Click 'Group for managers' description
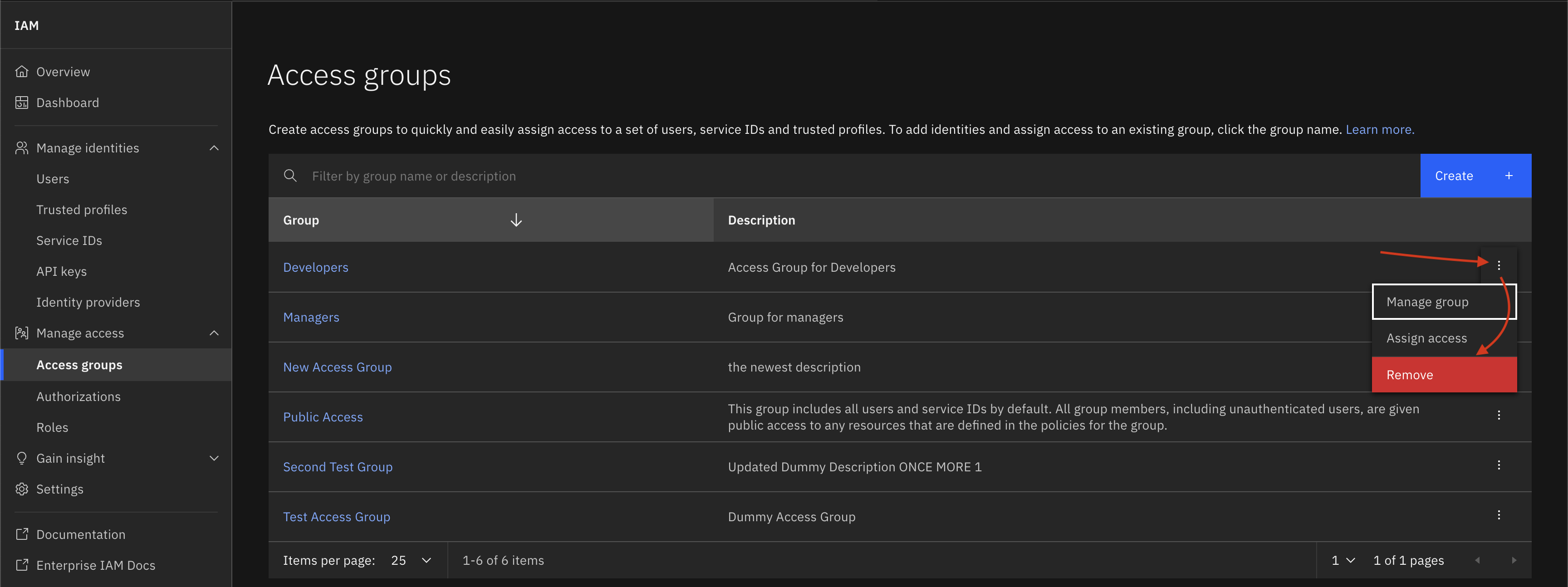Screen dimensions: 1568x587 785,317
